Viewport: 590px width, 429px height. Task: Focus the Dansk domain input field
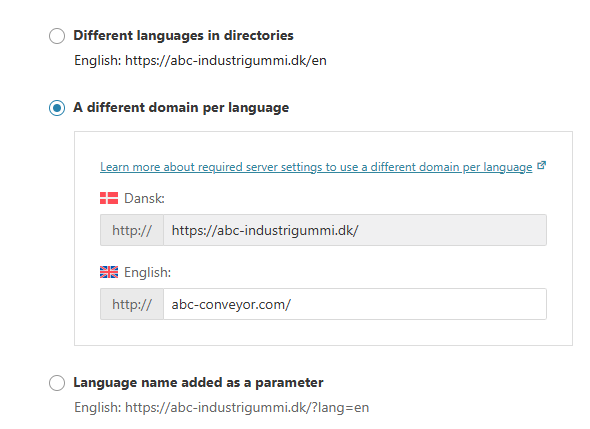tap(355, 230)
